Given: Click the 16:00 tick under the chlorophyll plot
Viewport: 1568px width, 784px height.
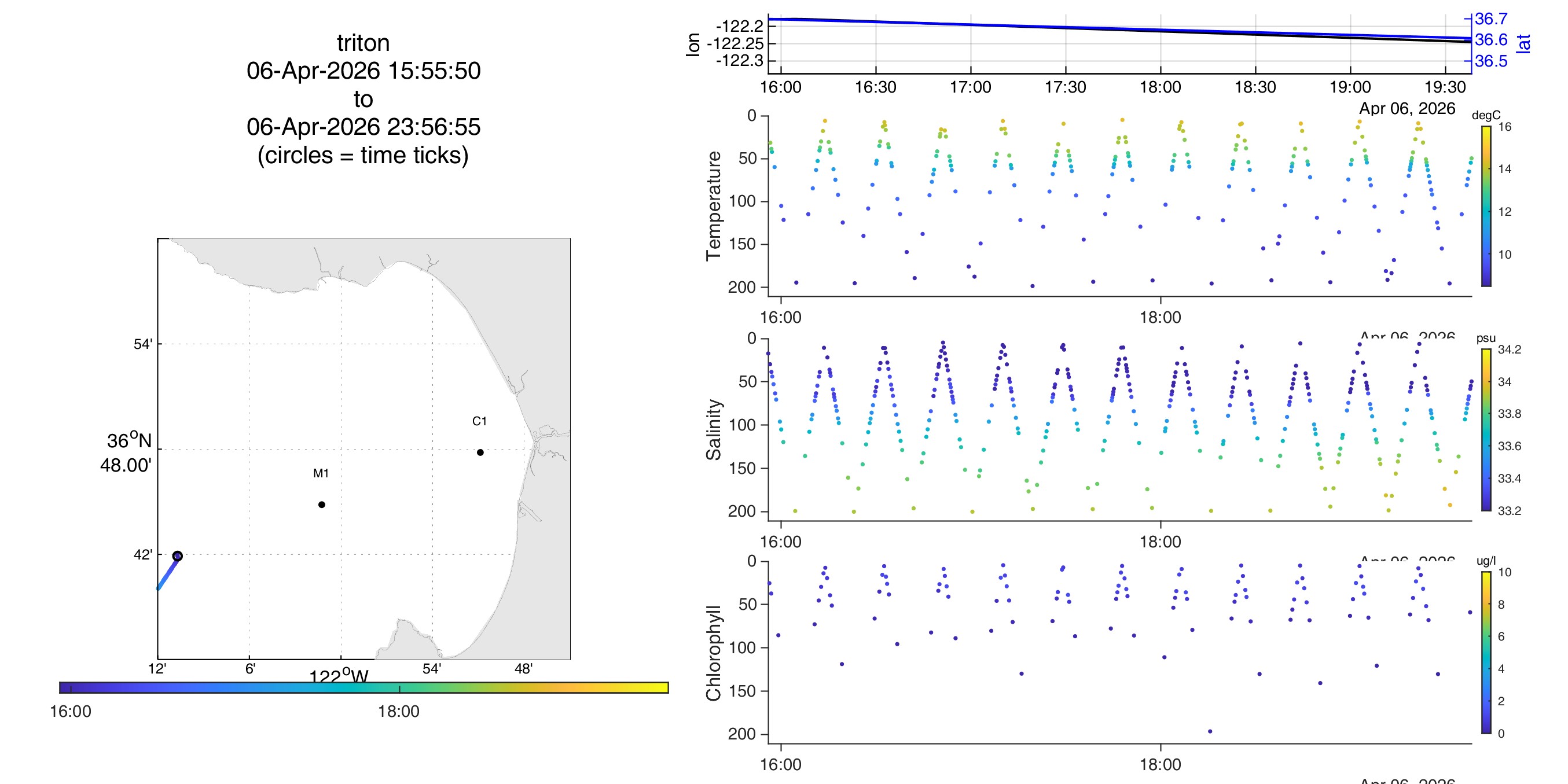Looking at the screenshot, I should pyautogui.click(x=781, y=764).
